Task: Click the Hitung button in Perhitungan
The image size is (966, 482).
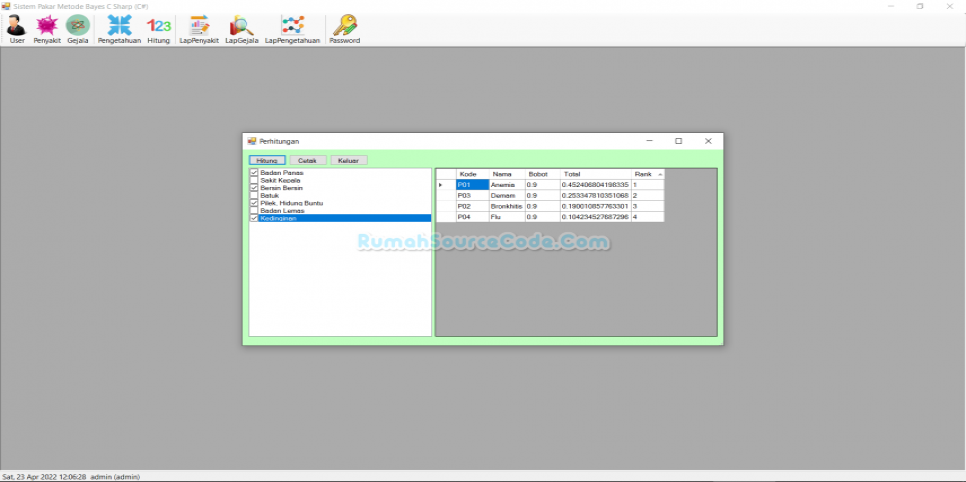Action: point(267,160)
